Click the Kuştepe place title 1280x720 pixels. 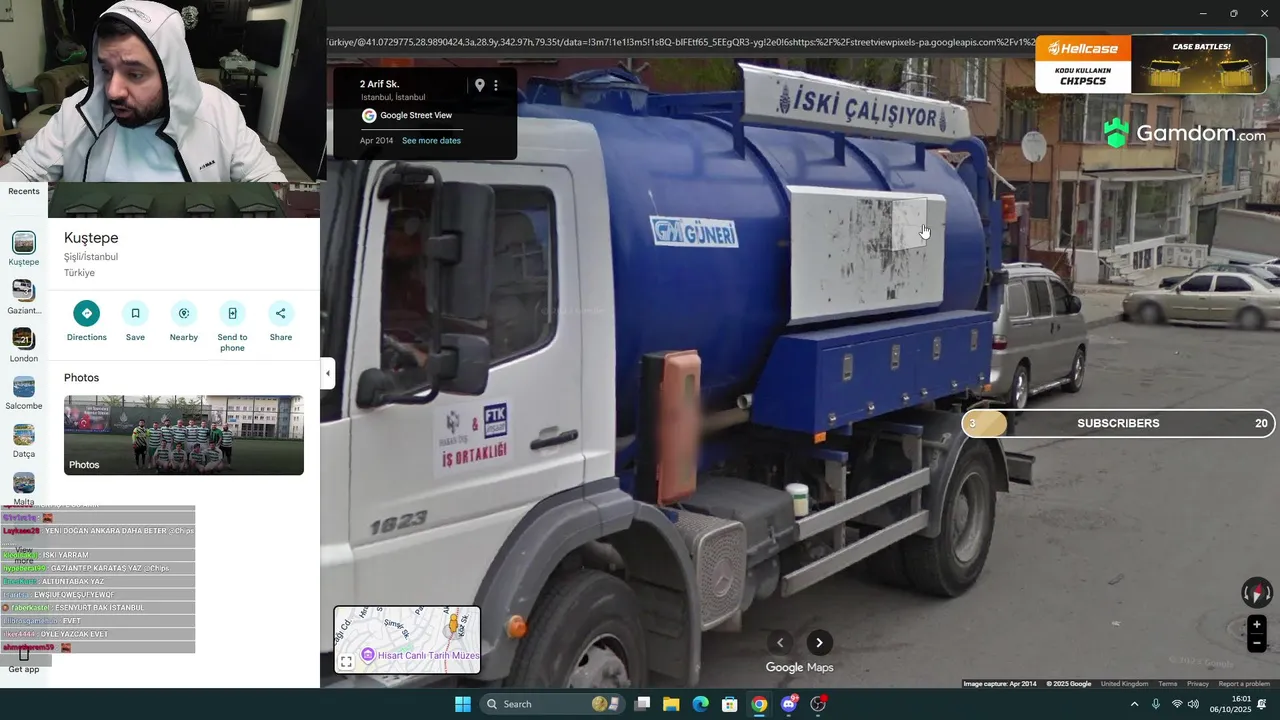pyautogui.click(x=91, y=238)
